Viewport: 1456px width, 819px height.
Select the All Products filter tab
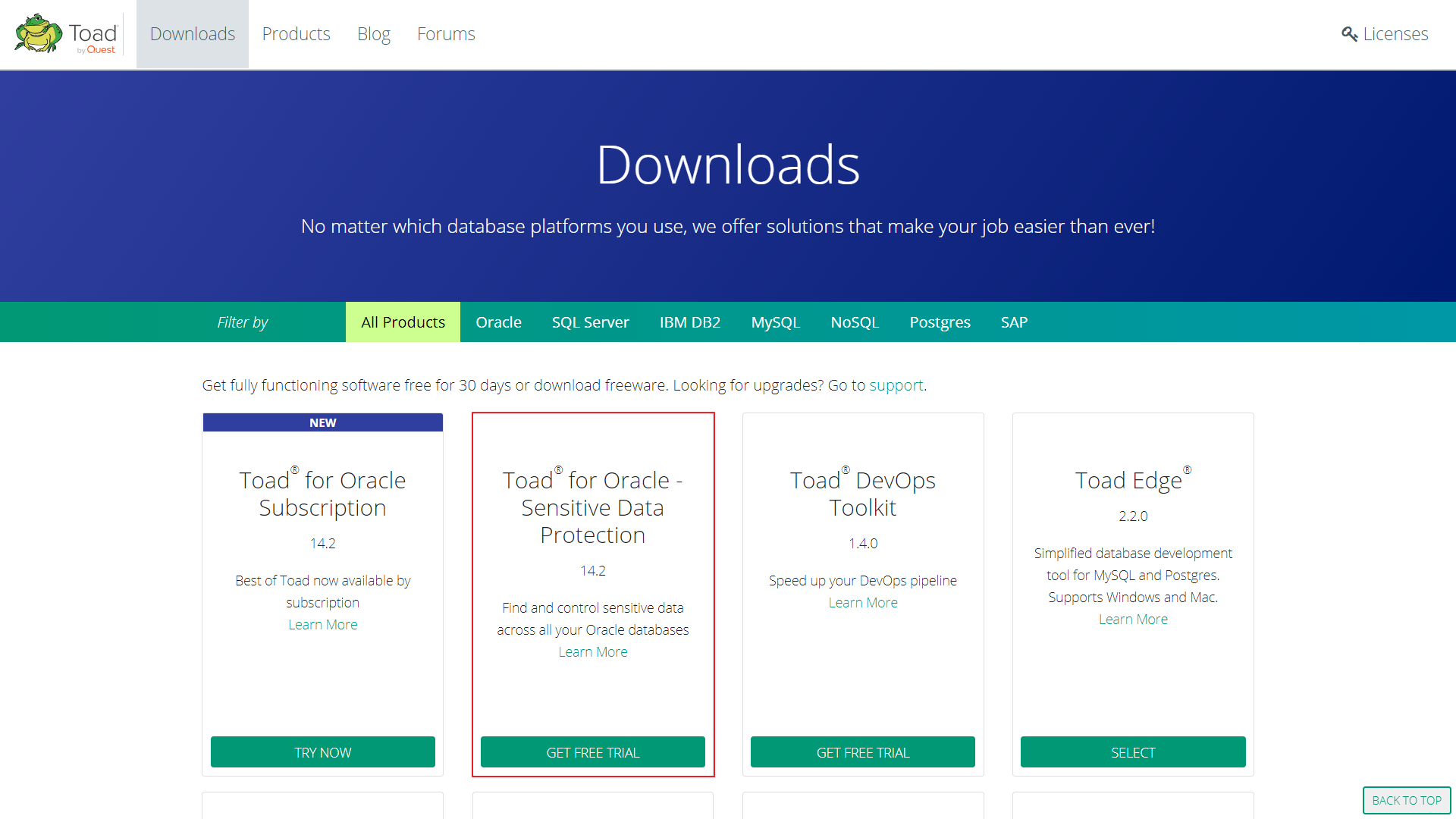click(403, 322)
